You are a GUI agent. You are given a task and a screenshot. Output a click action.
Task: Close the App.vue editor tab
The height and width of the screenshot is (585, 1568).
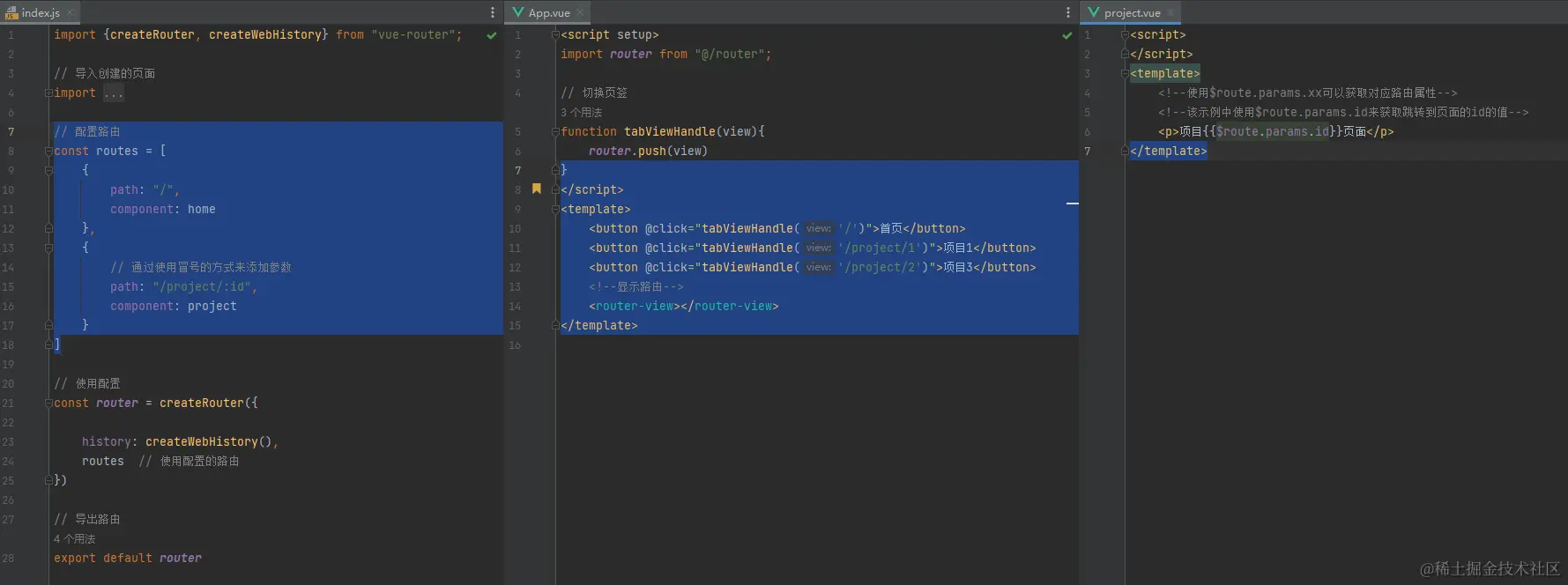point(580,12)
